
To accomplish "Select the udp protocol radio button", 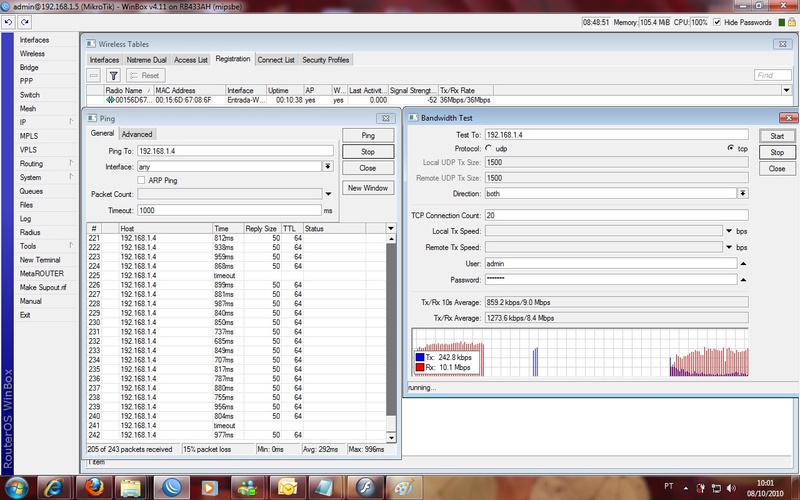I will (x=488, y=148).
